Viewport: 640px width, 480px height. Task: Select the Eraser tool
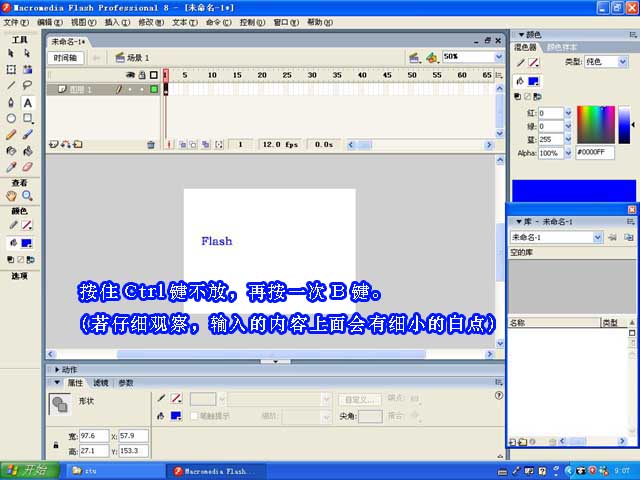click(x=27, y=166)
